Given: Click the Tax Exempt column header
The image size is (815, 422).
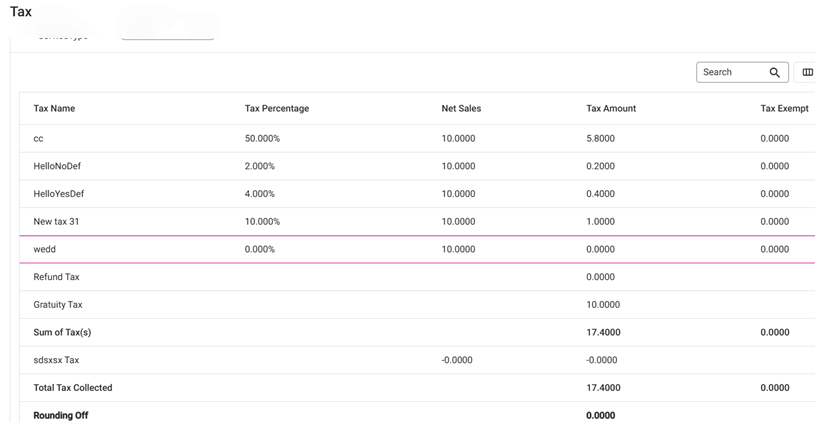Looking at the screenshot, I should point(784,109).
